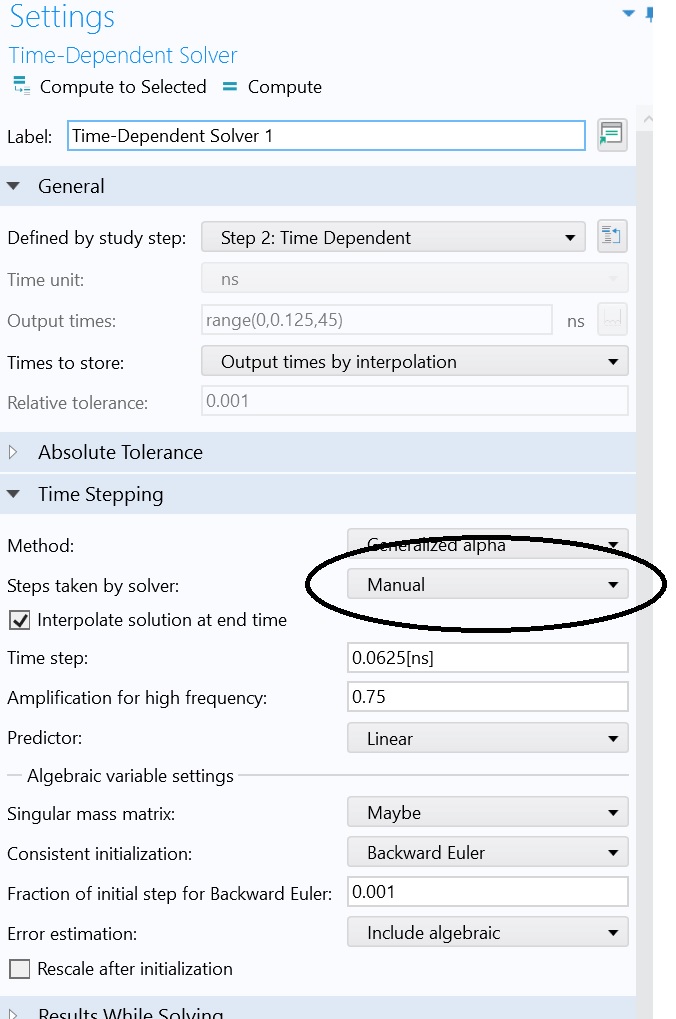This screenshot has width=676, height=1019.
Task: Open the Settings panel menu arrow
Action: [628, 13]
